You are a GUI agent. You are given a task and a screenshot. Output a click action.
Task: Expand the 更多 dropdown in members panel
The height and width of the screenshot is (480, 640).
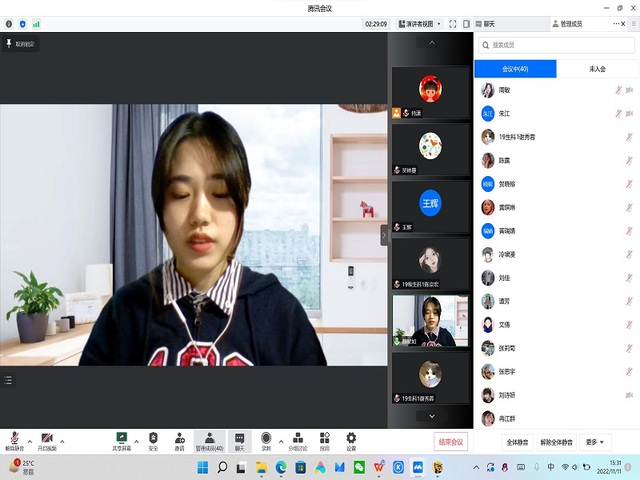pyautogui.click(x=597, y=441)
